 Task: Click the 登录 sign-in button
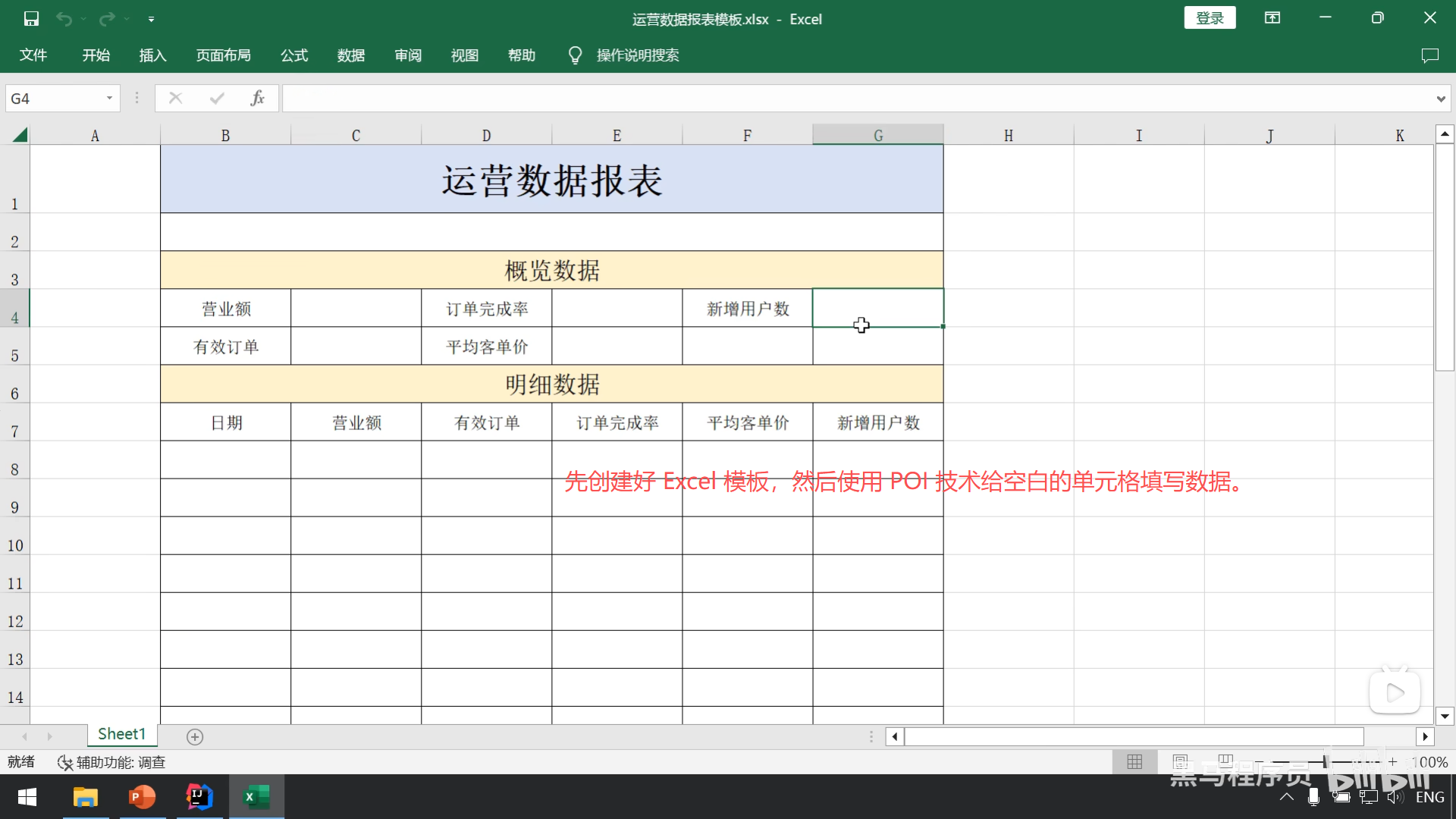click(x=1210, y=18)
